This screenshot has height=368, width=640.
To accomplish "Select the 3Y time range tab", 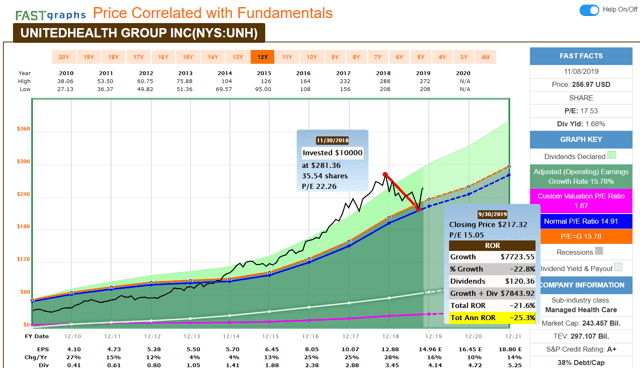I will pyautogui.click(x=464, y=57).
